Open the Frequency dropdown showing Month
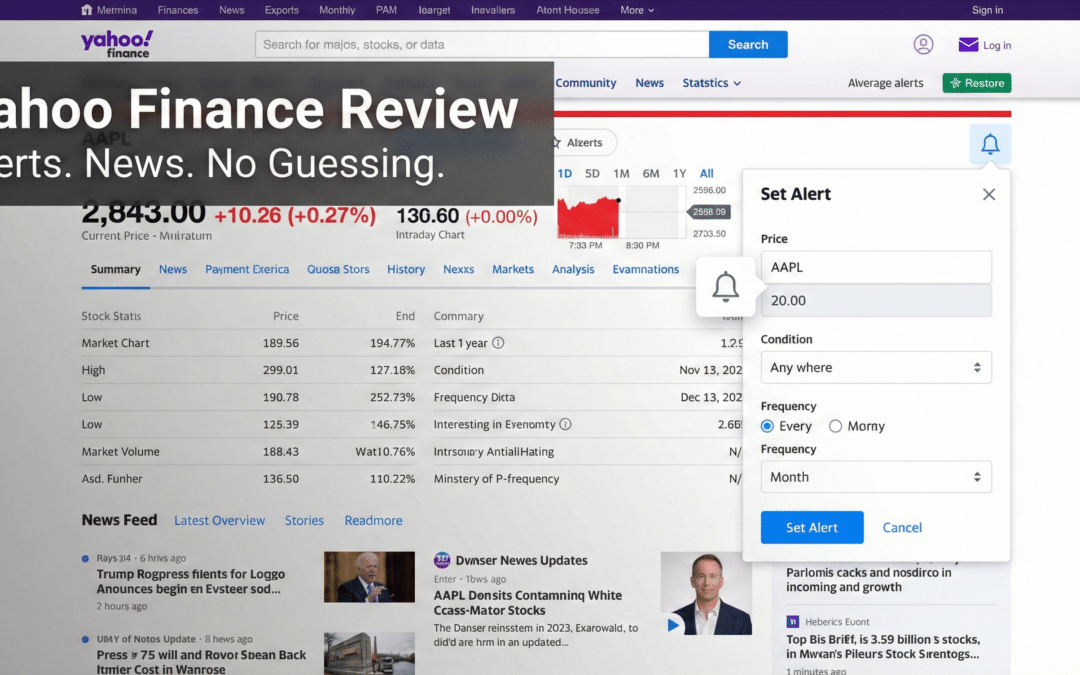 [x=875, y=477]
